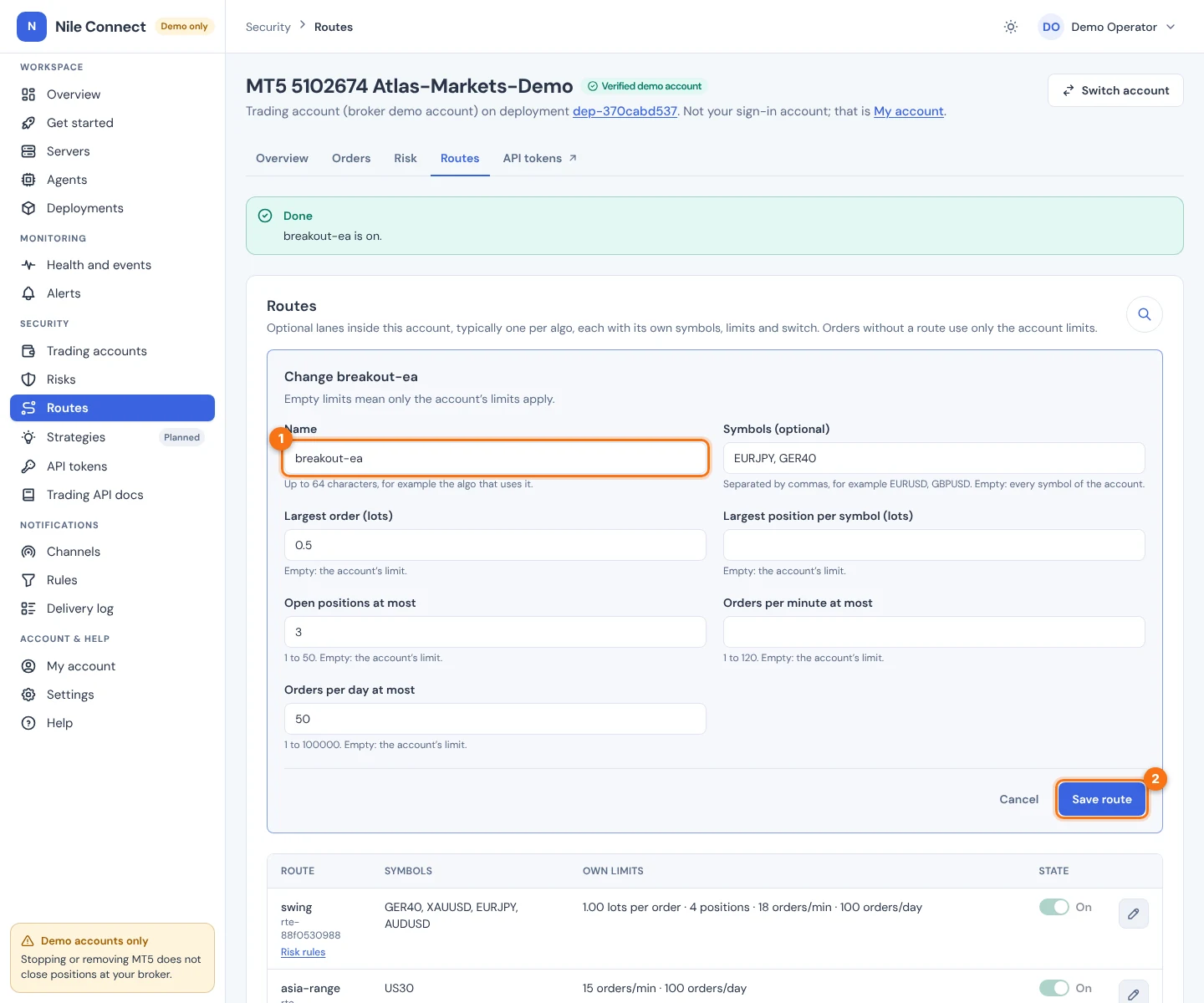The width and height of the screenshot is (1204, 1003).
Task: Open Settings from the sidebar
Action: pyautogui.click(x=112, y=695)
